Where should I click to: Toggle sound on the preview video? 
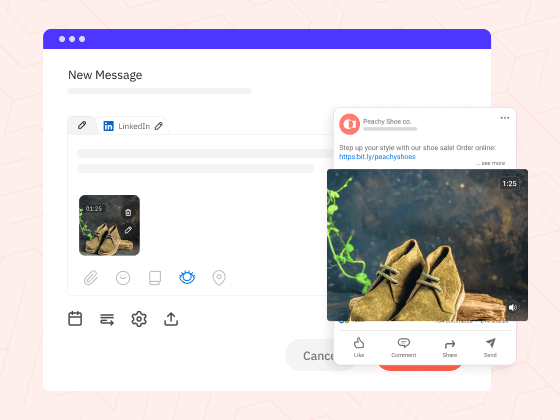pyautogui.click(x=513, y=307)
